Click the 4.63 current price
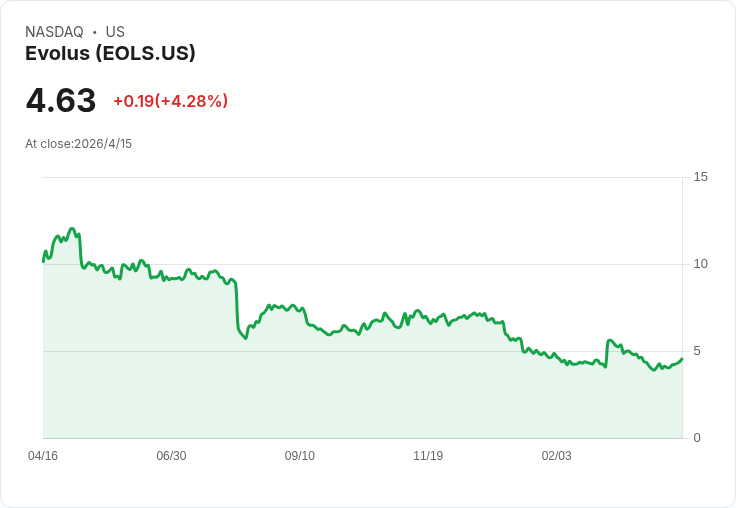The width and height of the screenshot is (736, 508). (61, 101)
